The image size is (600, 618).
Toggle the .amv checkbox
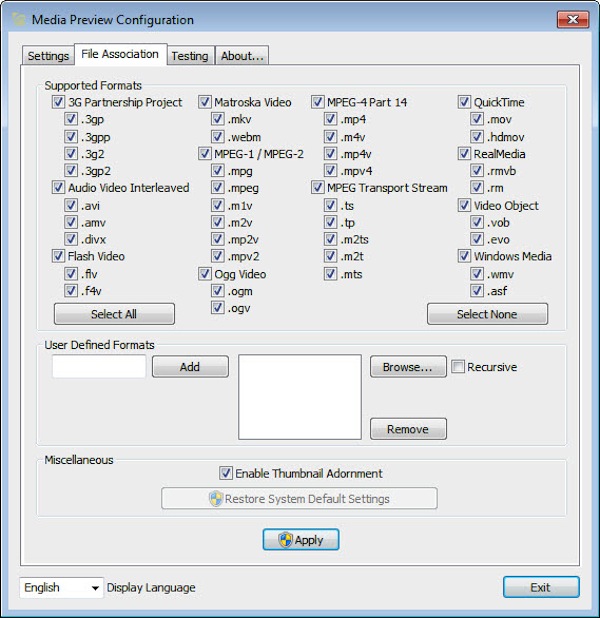pos(71,222)
